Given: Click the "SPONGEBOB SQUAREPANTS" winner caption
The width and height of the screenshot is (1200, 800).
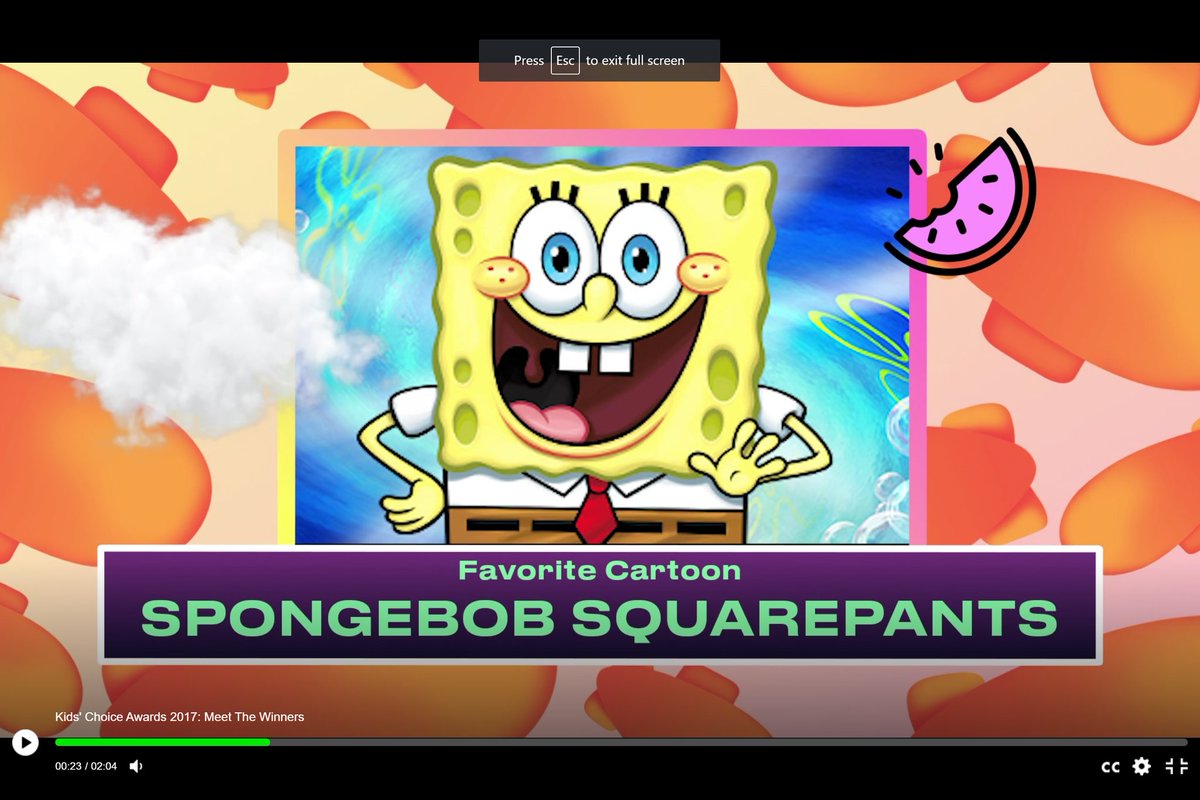Looking at the screenshot, I should pos(599,618).
